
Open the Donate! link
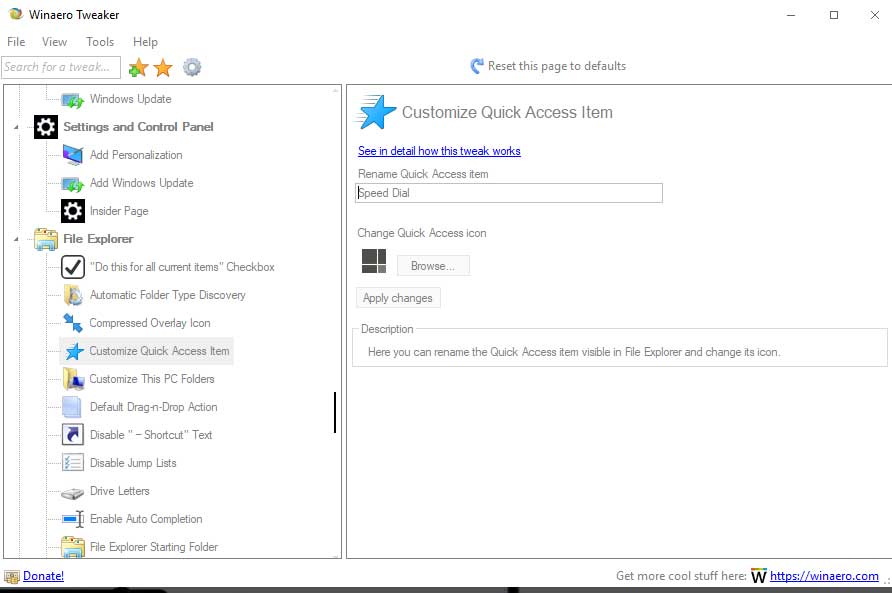43,576
